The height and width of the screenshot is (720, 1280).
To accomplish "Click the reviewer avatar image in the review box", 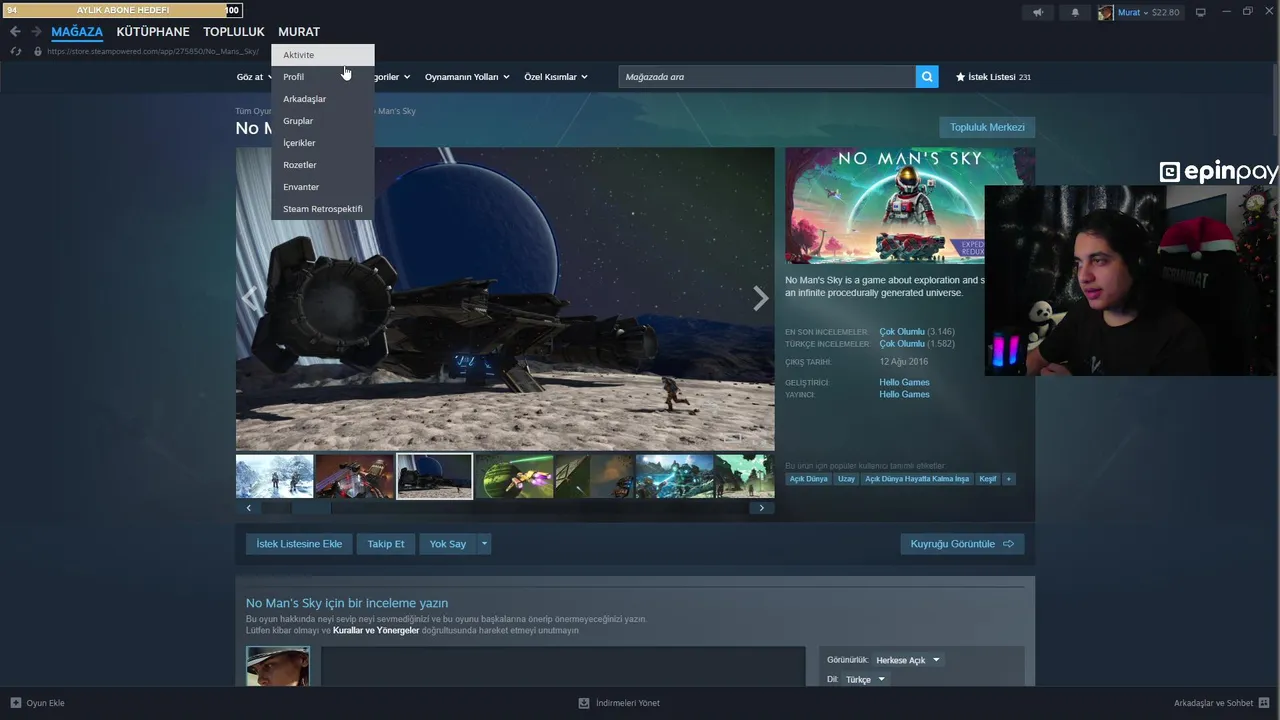I will (278, 666).
